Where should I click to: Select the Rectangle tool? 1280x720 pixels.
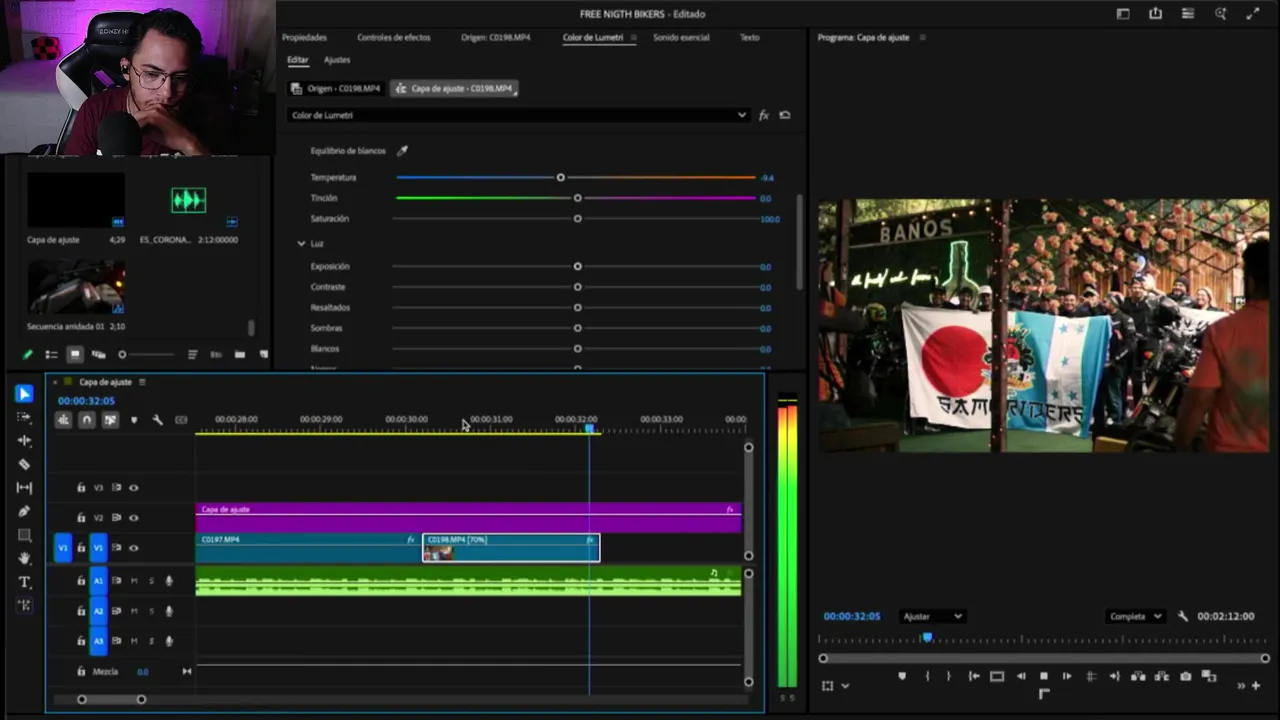(24, 535)
